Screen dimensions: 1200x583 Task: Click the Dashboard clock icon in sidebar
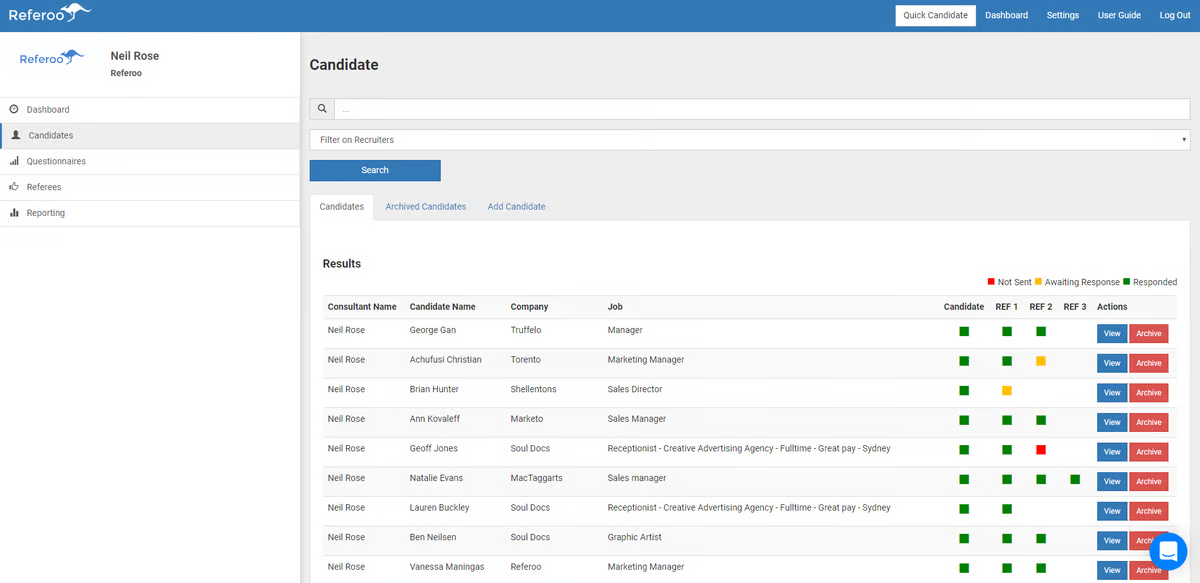(x=14, y=109)
